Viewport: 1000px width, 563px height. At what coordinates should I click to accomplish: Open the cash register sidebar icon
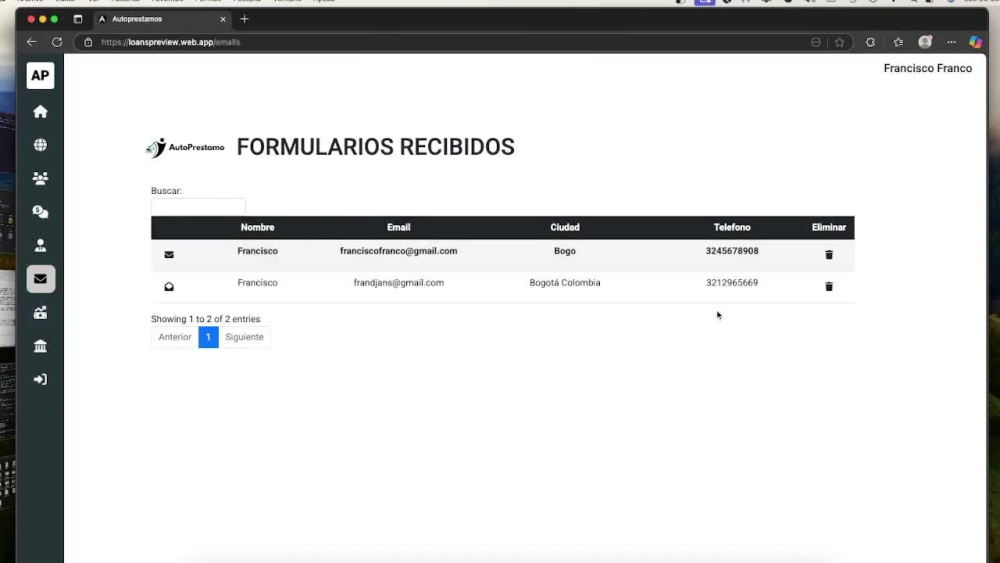click(x=40, y=312)
